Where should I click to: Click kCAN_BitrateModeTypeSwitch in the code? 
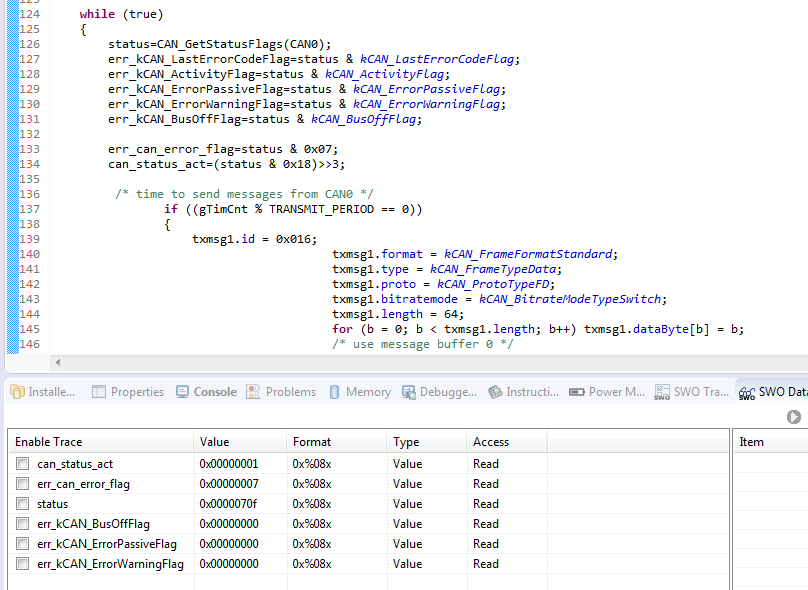pos(570,299)
